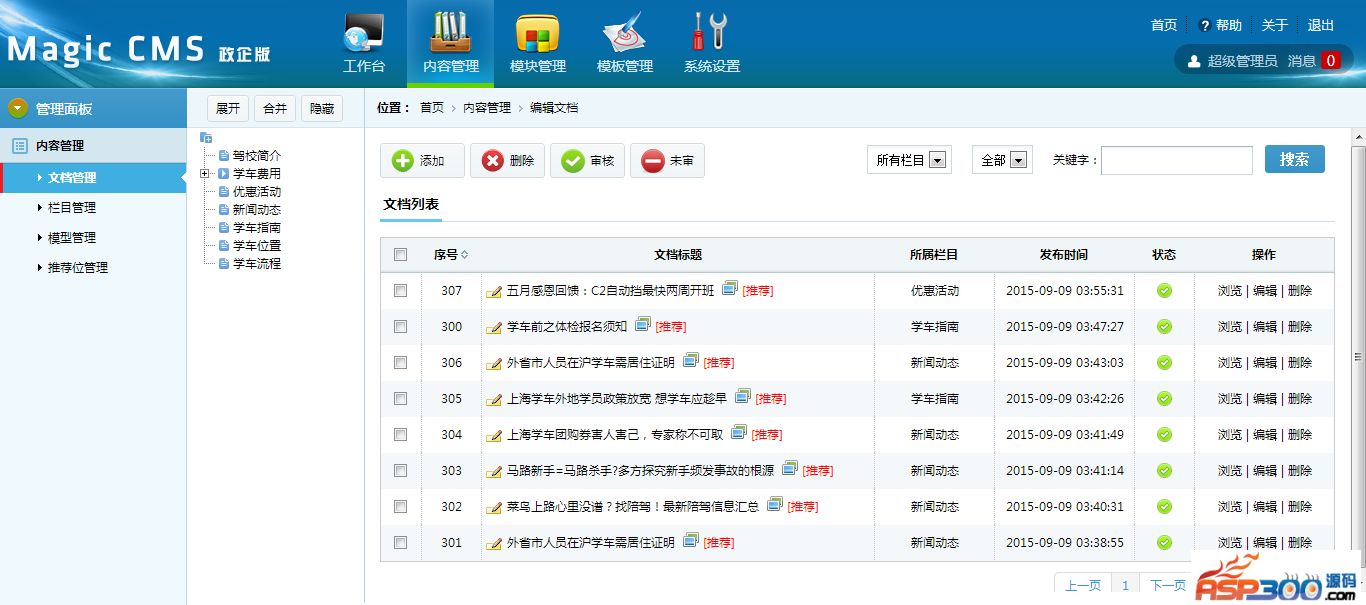Viewport: 1366px width, 605px height.
Task: Switch to the 文档列表 tab
Action: pos(411,204)
